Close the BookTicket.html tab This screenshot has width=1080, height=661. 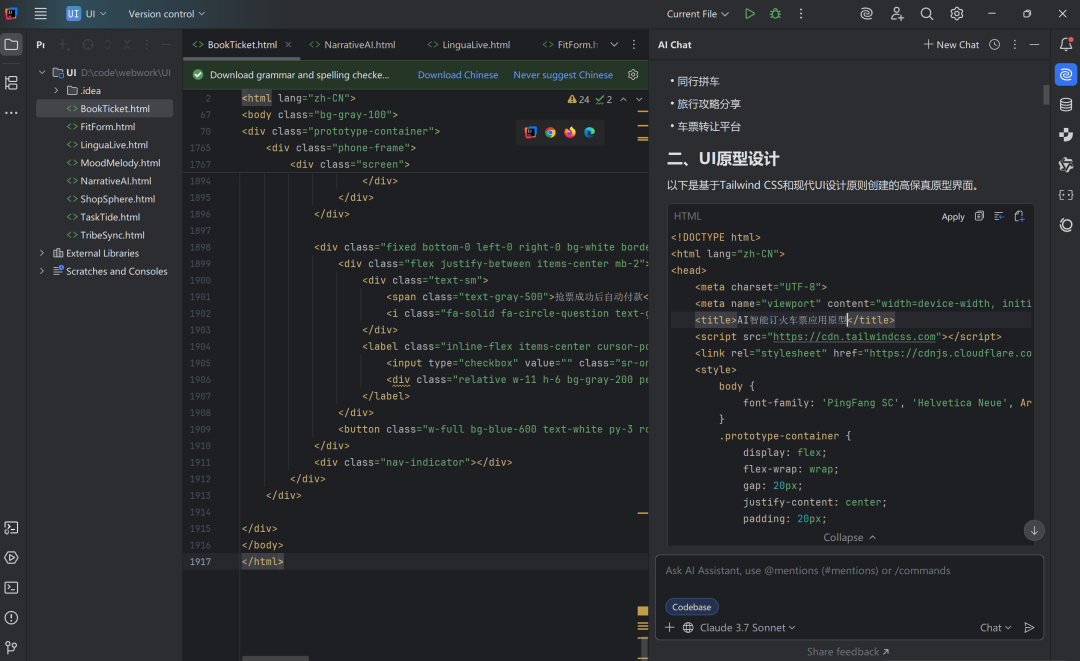(x=289, y=45)
